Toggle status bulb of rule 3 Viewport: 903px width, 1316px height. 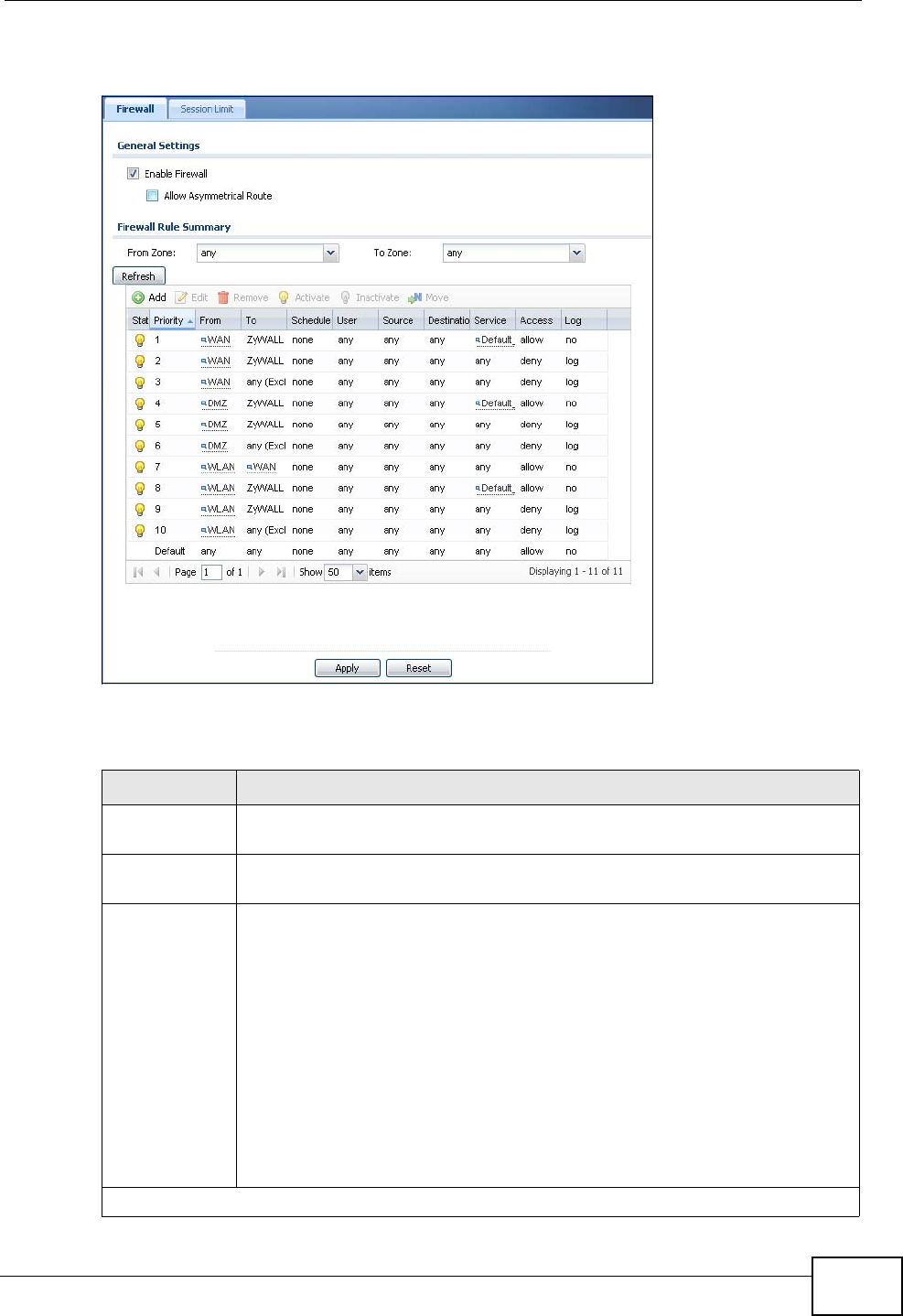[x=140, y=383]
